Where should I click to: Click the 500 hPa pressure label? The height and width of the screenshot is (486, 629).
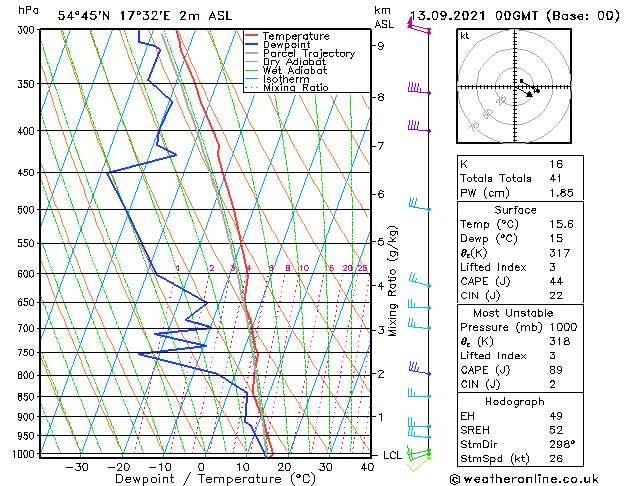coord(26,210)
